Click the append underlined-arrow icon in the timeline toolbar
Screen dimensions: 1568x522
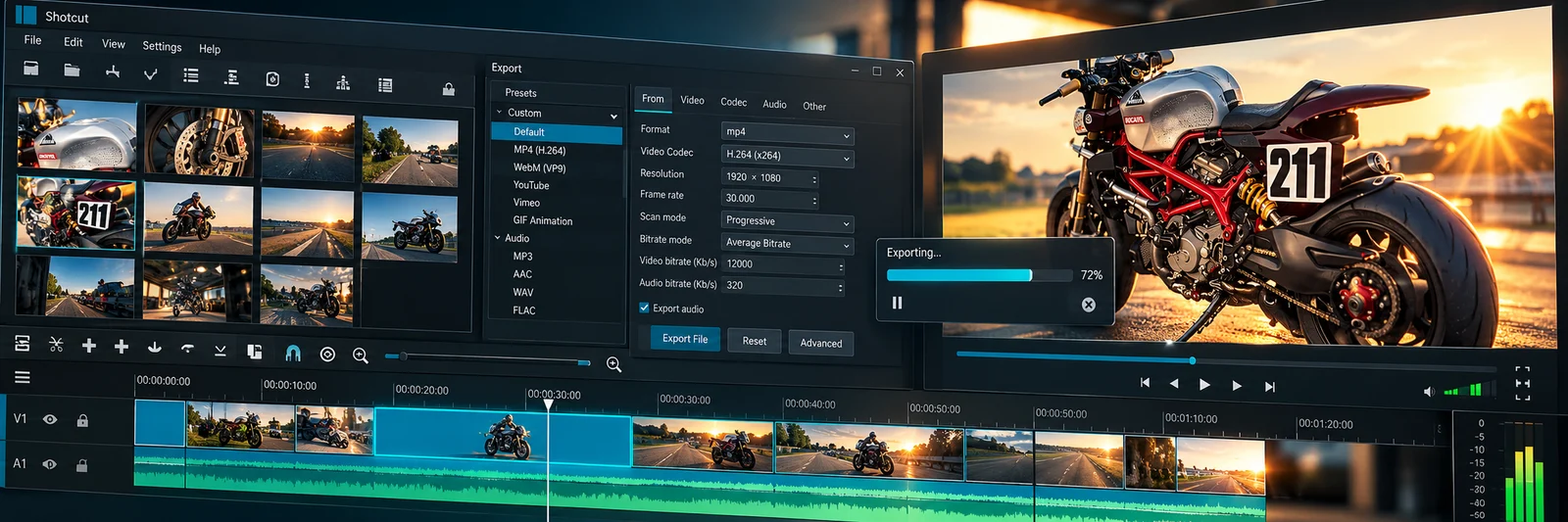click(220, 350)
